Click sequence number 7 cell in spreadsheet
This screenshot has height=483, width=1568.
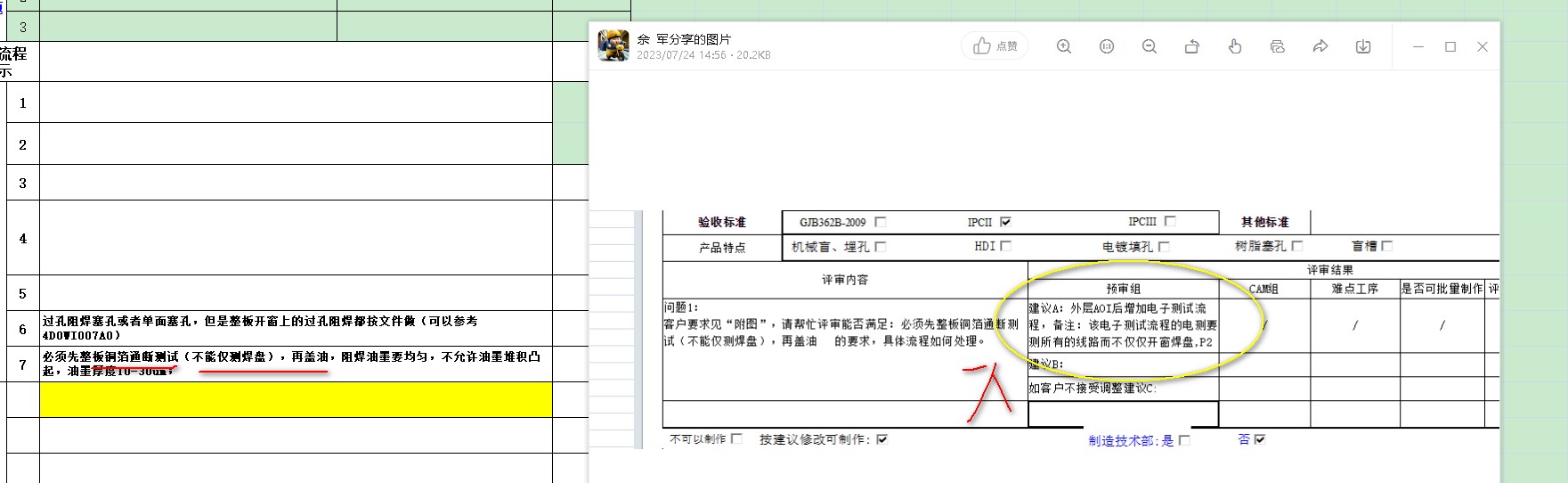pyautogui.click(x=23, y=364)
